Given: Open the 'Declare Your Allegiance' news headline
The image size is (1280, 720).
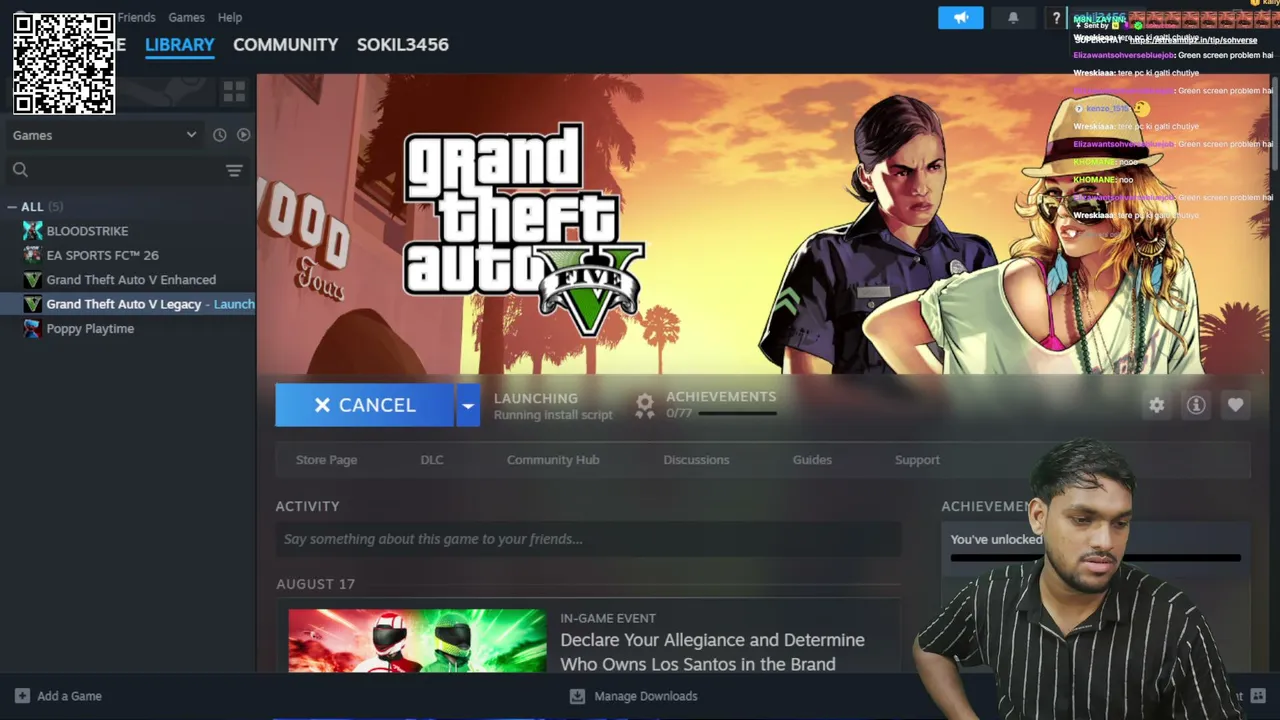Looking at the screenshot, I should [712, 652].
